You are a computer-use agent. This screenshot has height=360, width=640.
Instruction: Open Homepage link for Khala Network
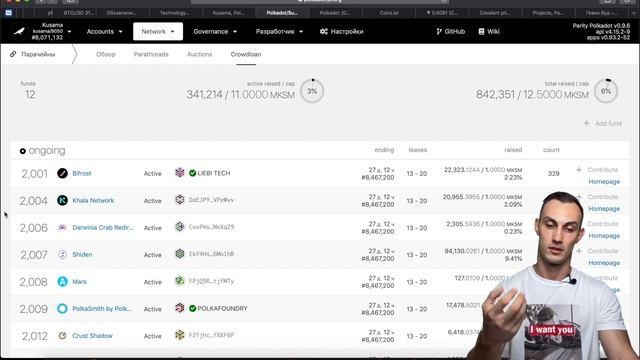tap(604, 209)
